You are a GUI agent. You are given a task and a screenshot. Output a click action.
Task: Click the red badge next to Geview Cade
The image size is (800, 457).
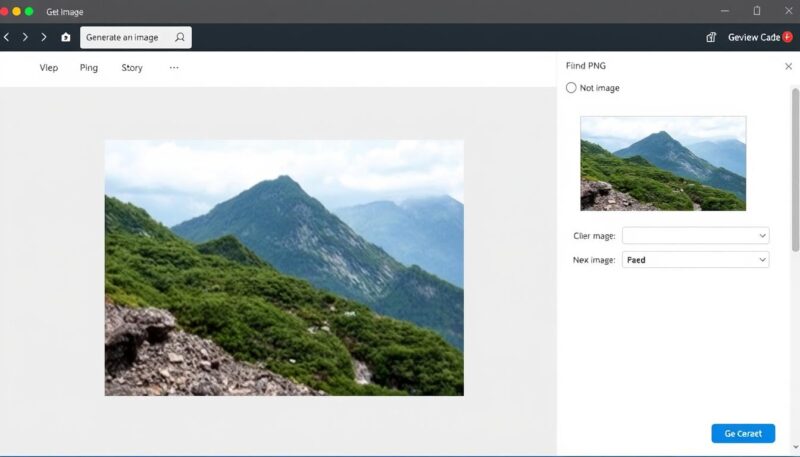coord(788,37)
